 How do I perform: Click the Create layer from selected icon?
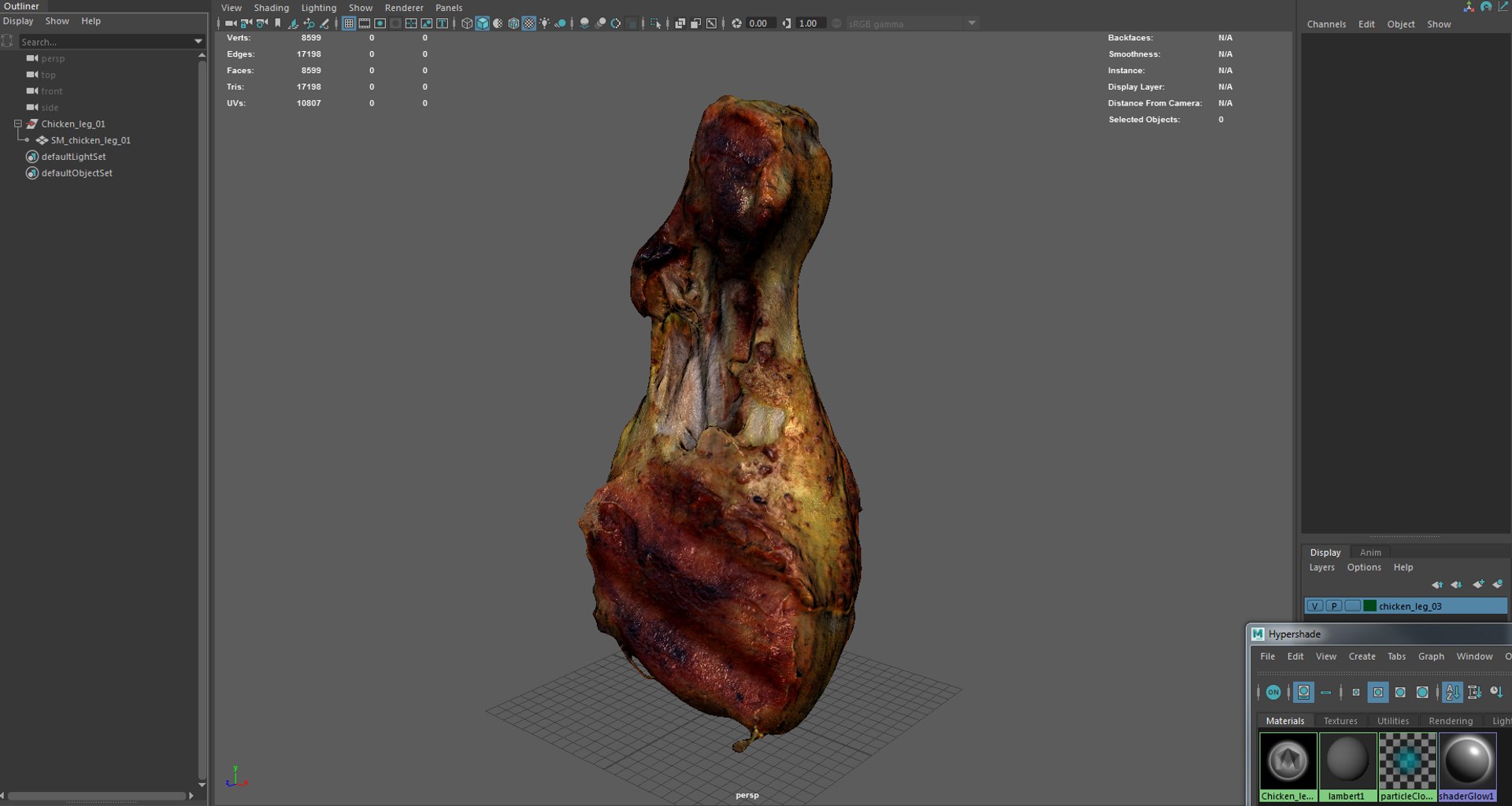point(1498,584)
